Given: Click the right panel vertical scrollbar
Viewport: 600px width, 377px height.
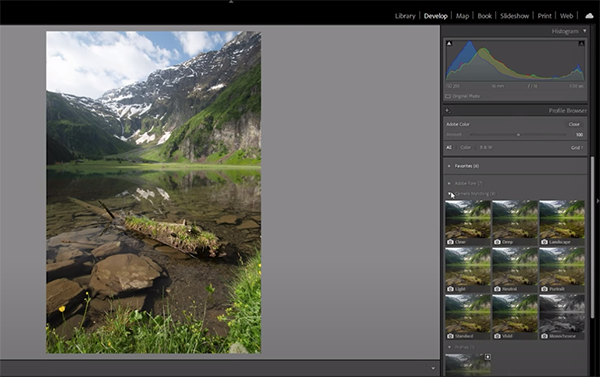Looking at the screenshot, I should [x=593, y=237].
